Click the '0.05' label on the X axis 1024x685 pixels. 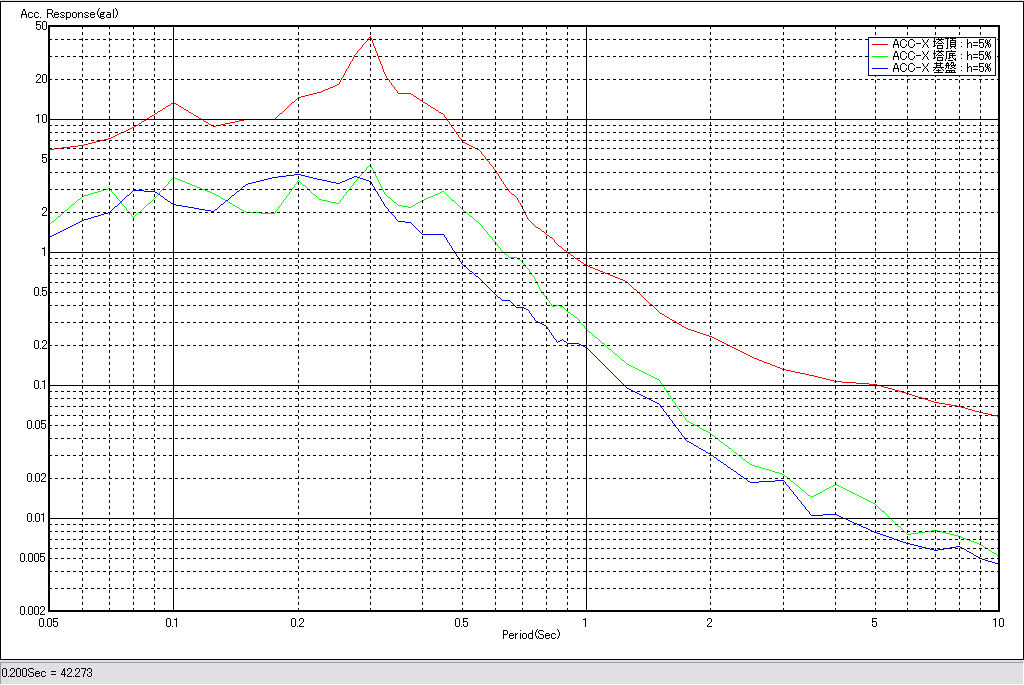coord(48,622)
